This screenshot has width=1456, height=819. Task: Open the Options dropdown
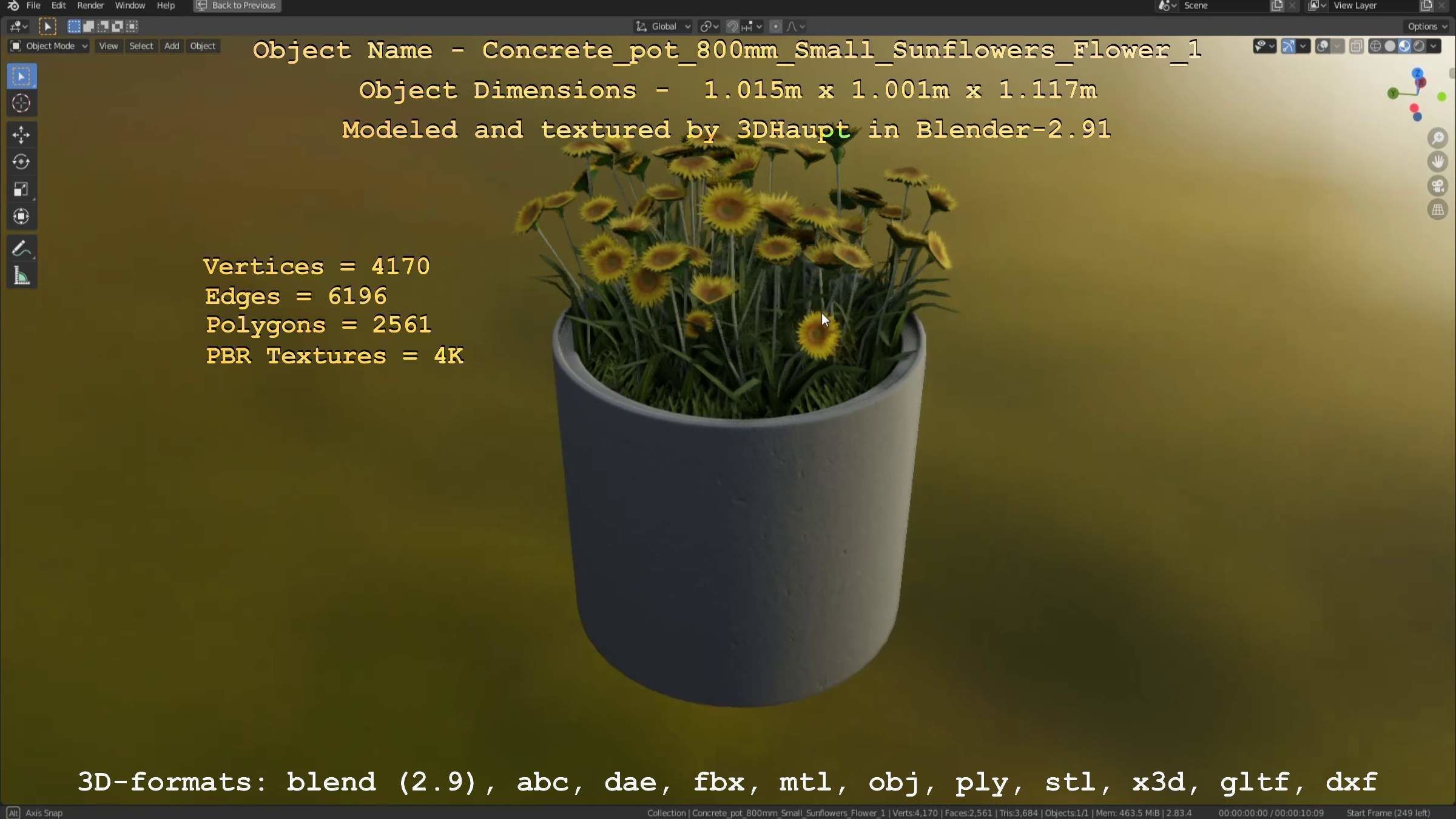(x=1427, y=26)
